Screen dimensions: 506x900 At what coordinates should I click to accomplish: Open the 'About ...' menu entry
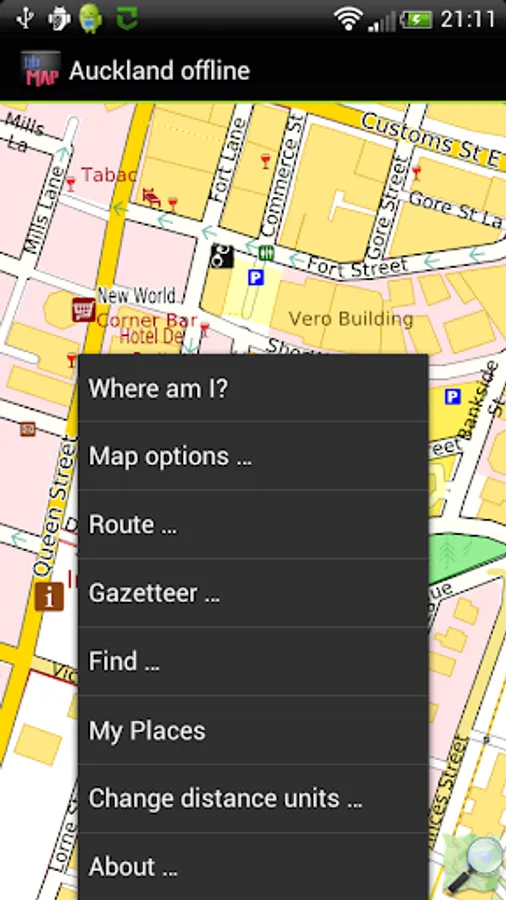pos(253,867)
